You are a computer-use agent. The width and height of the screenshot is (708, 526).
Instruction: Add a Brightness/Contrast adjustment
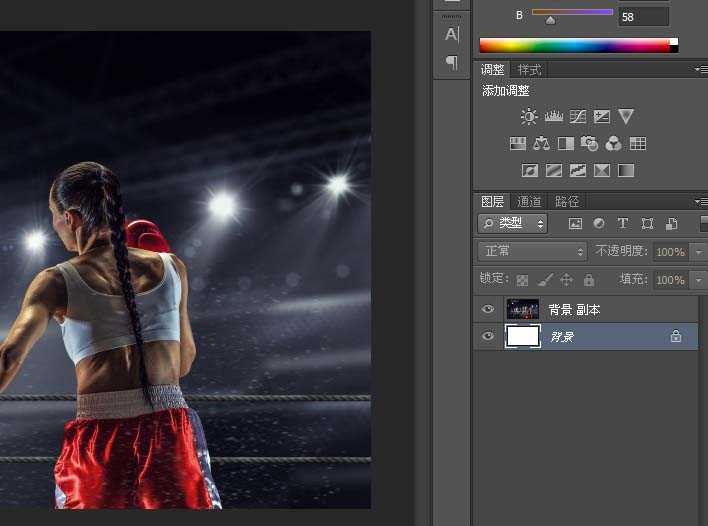pos(529,117)
